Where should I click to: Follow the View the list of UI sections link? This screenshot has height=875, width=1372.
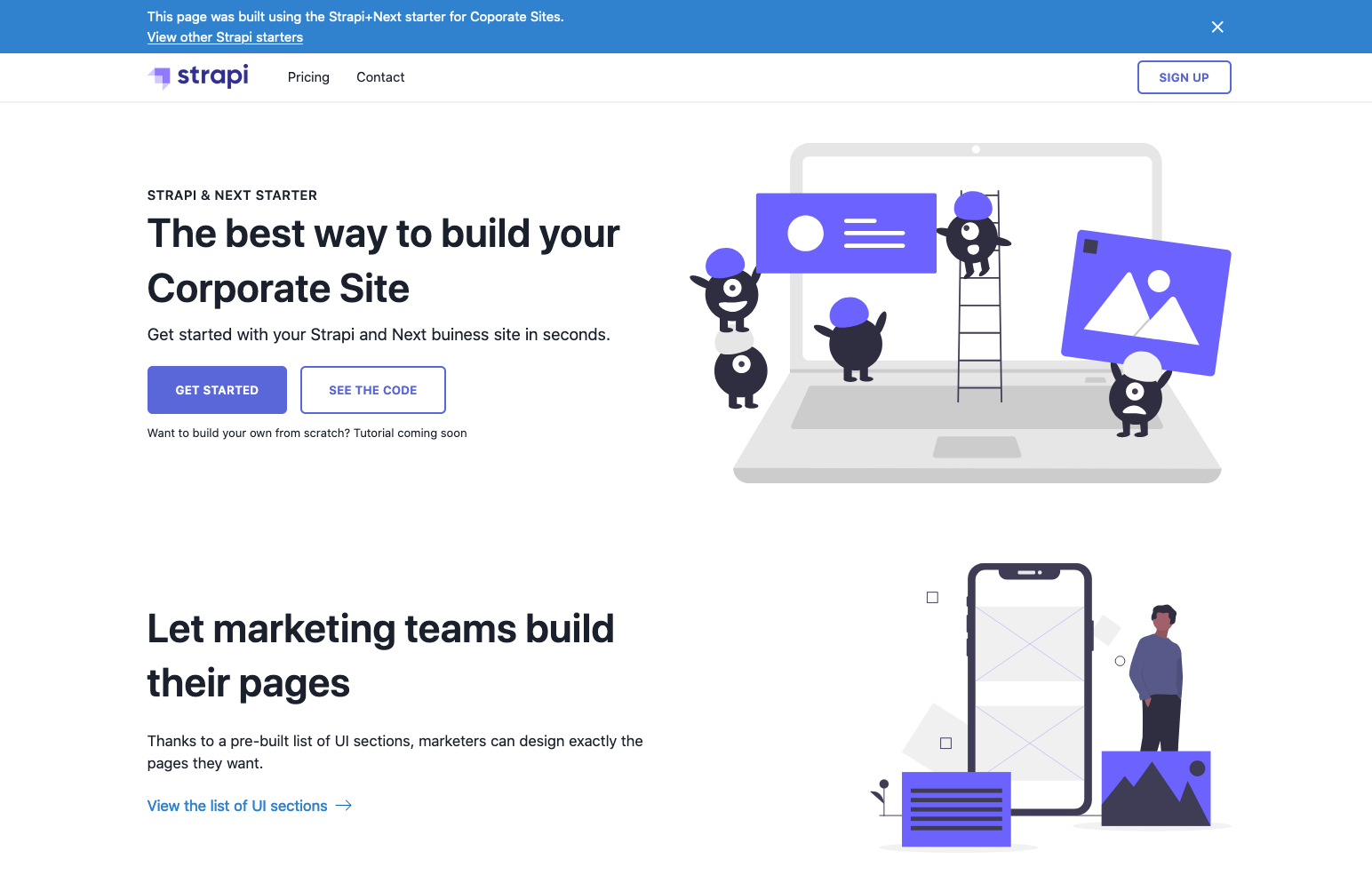[237, 806]
